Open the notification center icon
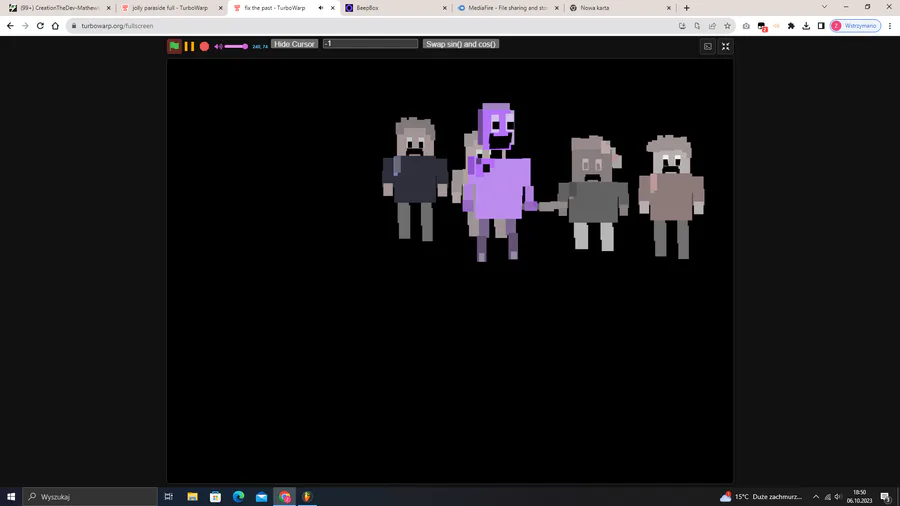Screen dimensions: 900x506 886,497
